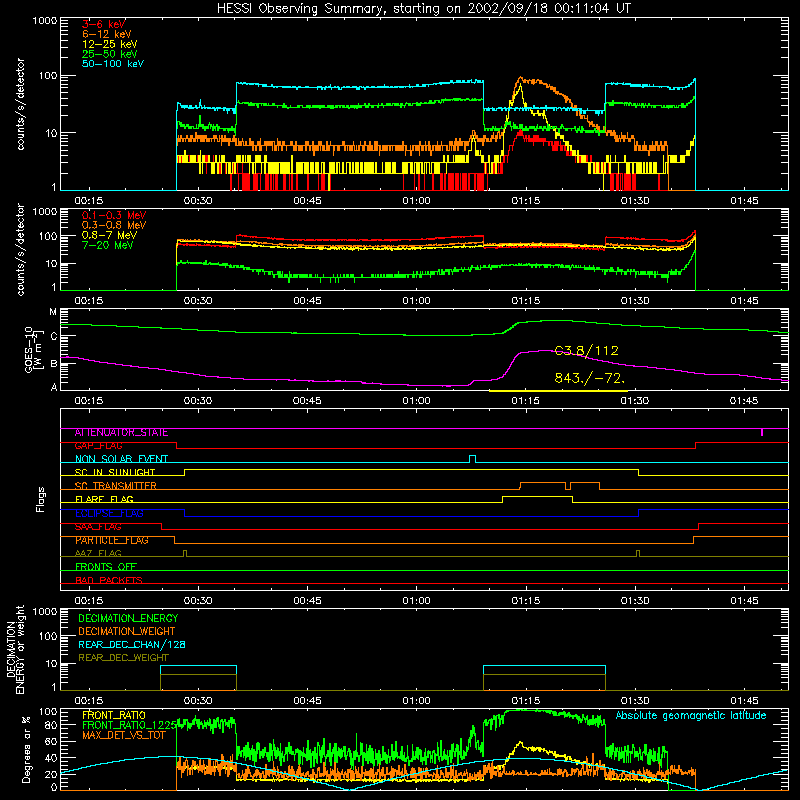800x800 pixels.
Task: Click the green FRONT_RATIO_1225 legend label
Action: pyautogui.click(x=130, y=725)
